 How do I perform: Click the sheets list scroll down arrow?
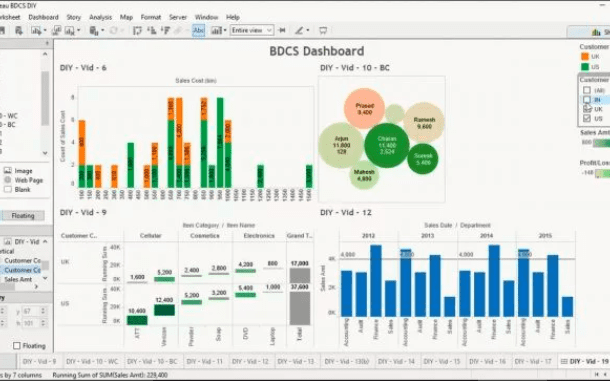click(x=45, y=153)
